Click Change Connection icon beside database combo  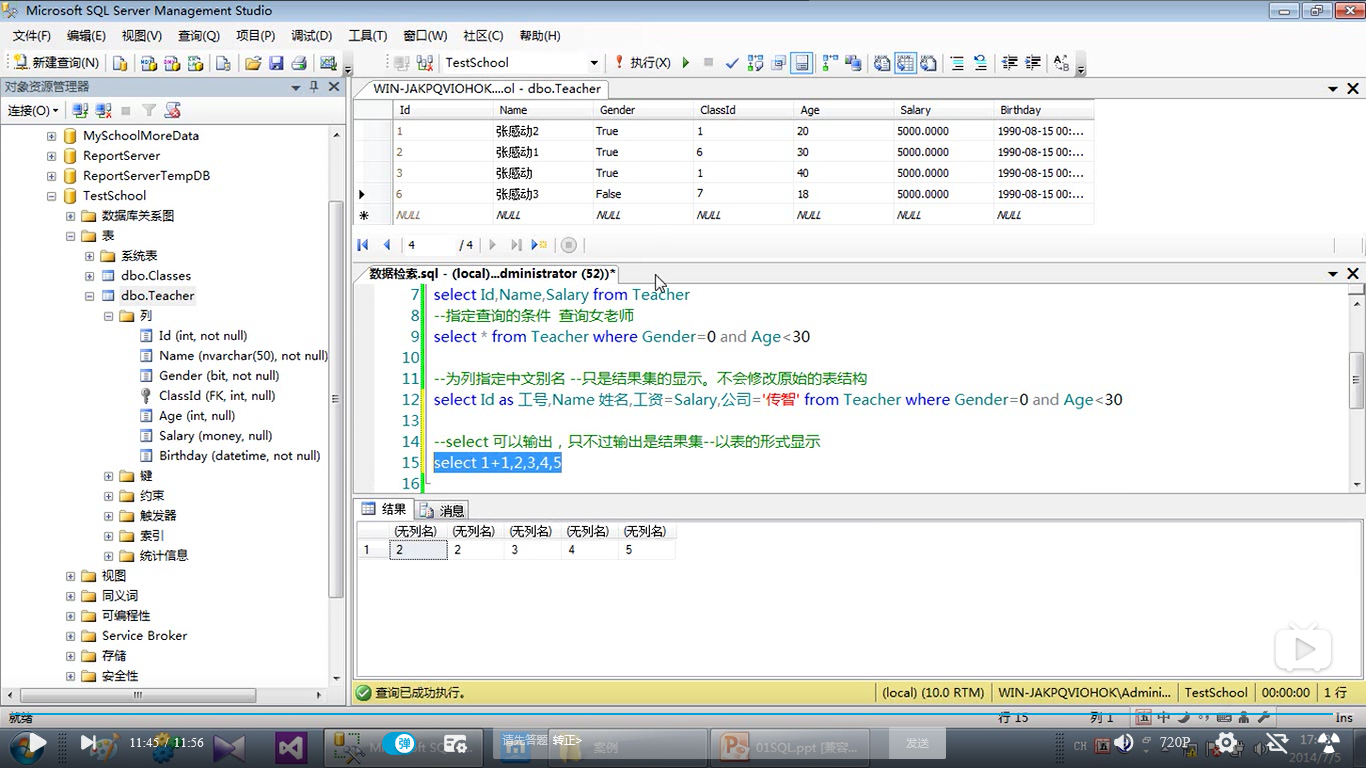tap(424, 62)
